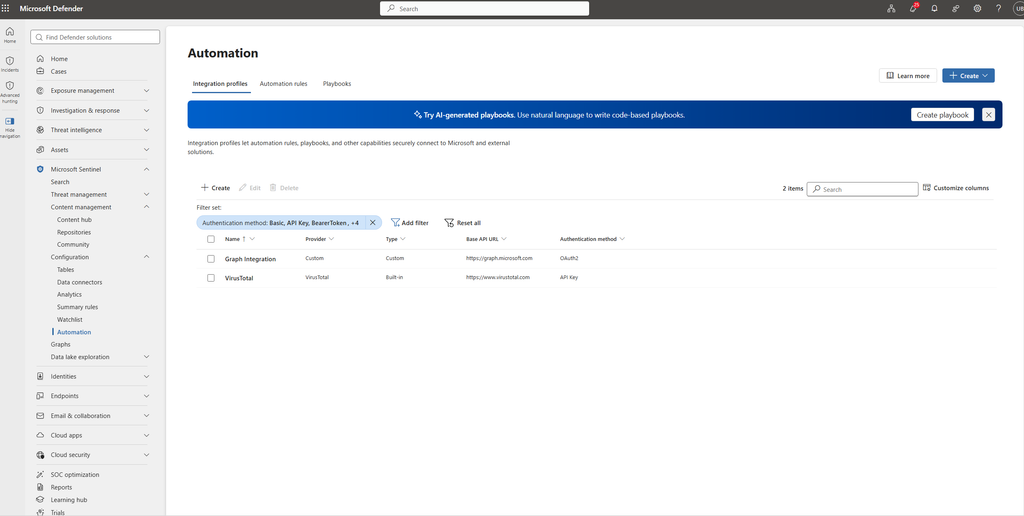Expand Threat management submenu

pos(146,195)
